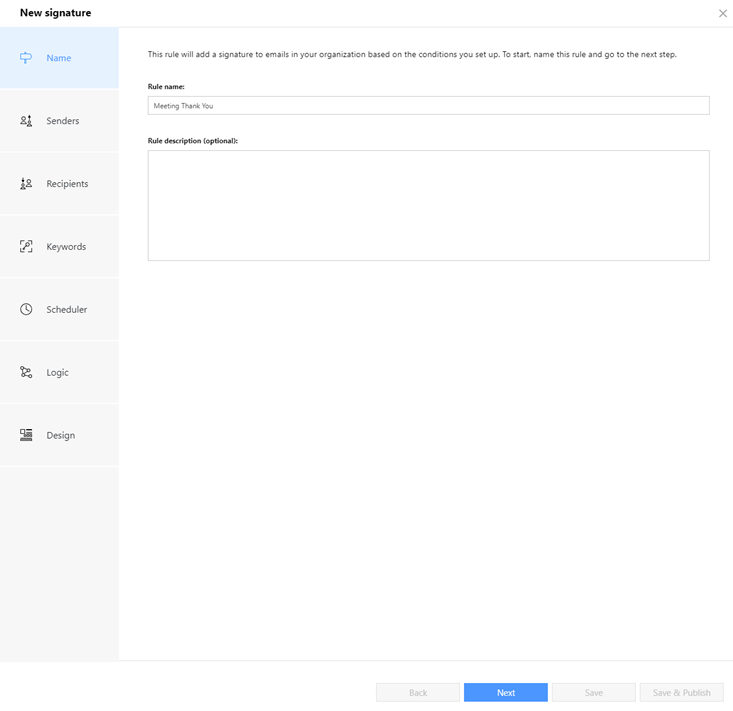Viewport: 733px width, 711px height.
Task: Open the Scheduler step label
Action: (67, 310)
